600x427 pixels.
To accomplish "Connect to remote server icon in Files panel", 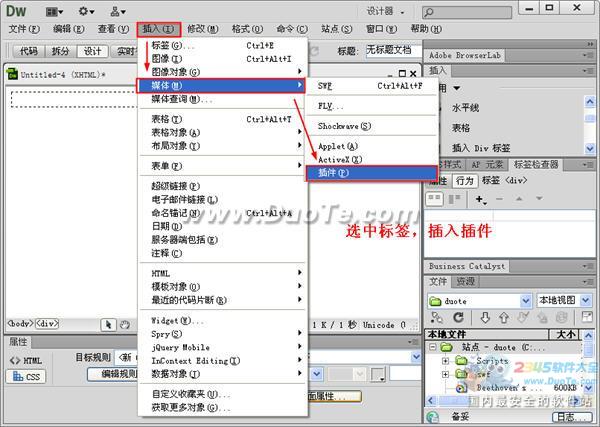I will tap(437, 317).
